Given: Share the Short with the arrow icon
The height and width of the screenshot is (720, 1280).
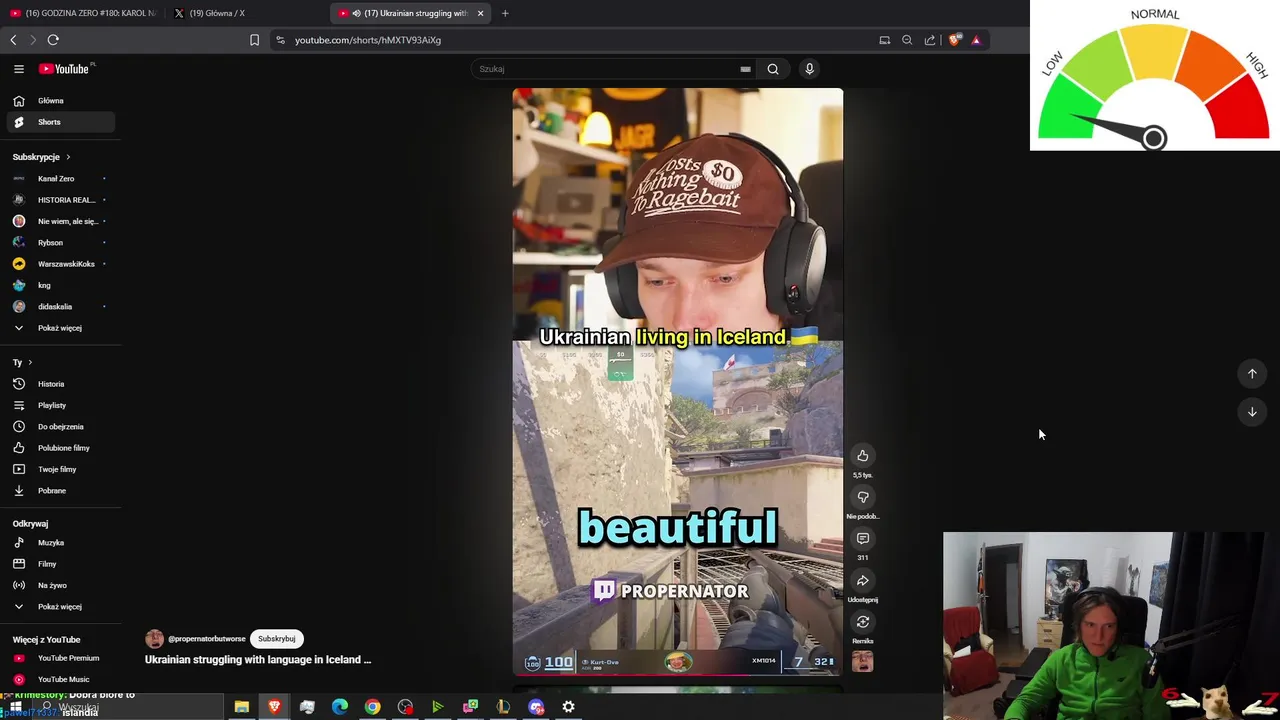Looking at the screenshot, I should [863, 581].
